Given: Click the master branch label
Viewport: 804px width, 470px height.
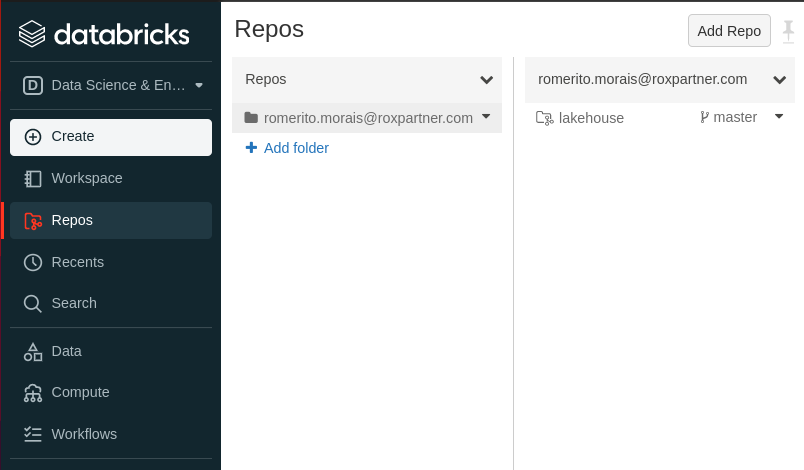Looking at the screenshot, I should coord(735,117).
